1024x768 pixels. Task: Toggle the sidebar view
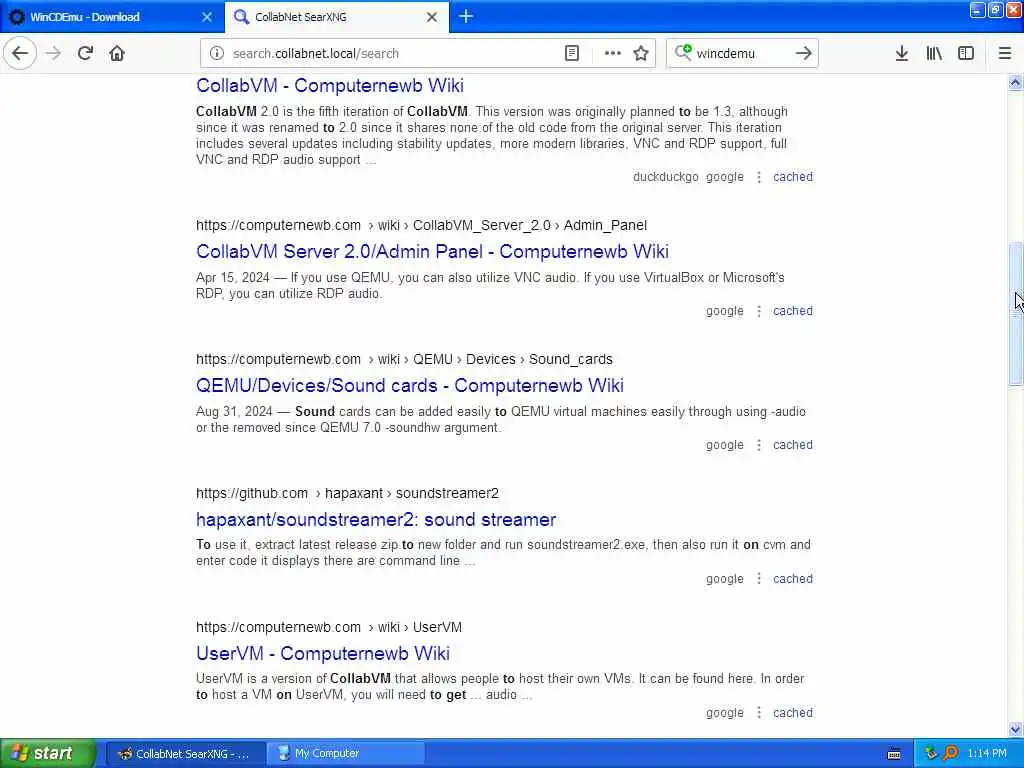(966, 53)
